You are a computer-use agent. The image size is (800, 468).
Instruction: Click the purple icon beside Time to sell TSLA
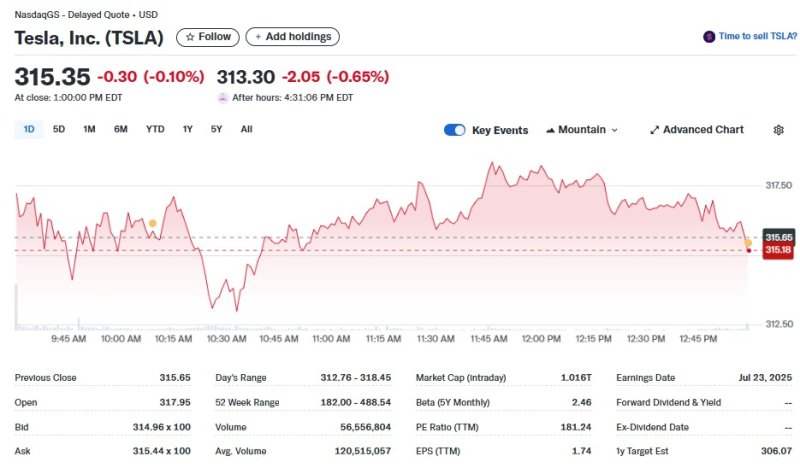click(709, 37)
